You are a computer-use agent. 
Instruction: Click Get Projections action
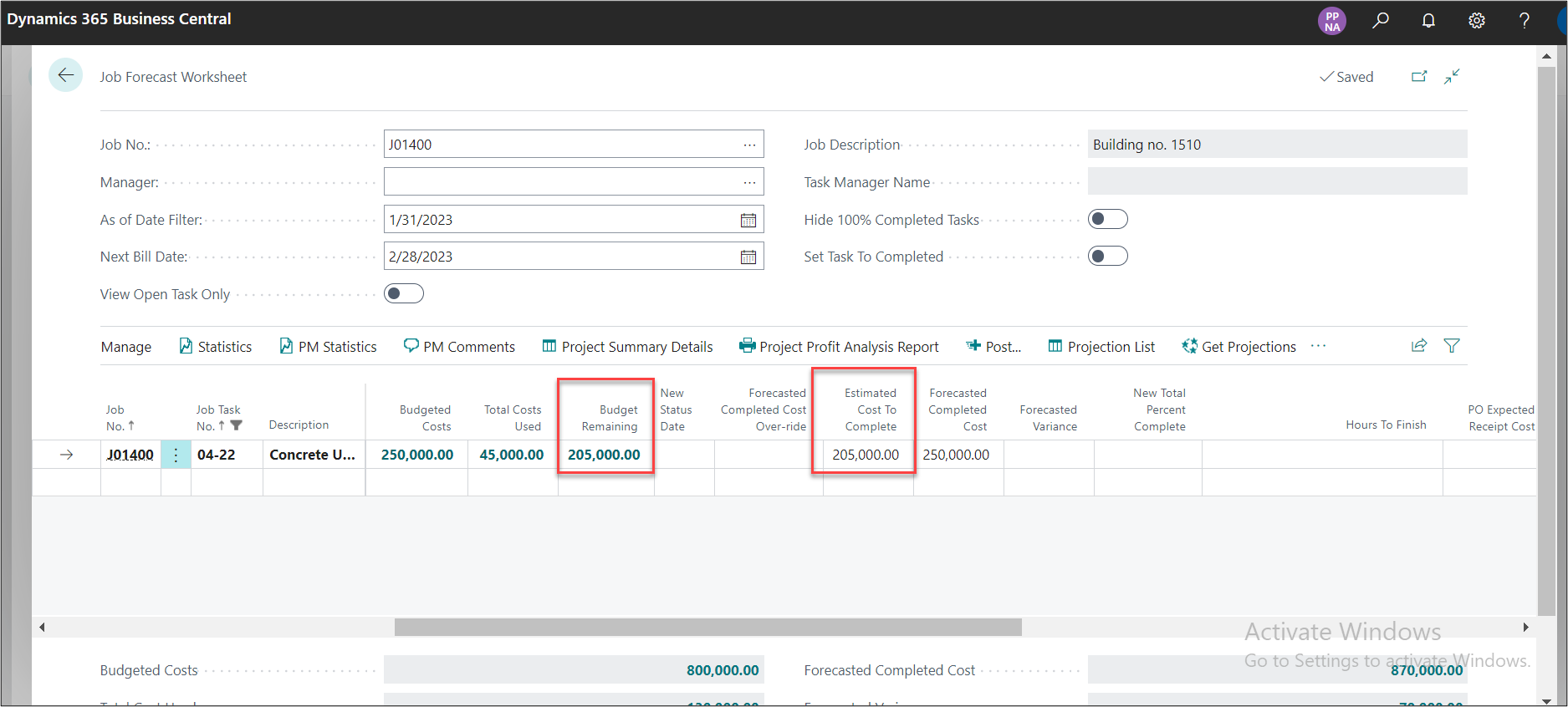[x=1239, y=347]
